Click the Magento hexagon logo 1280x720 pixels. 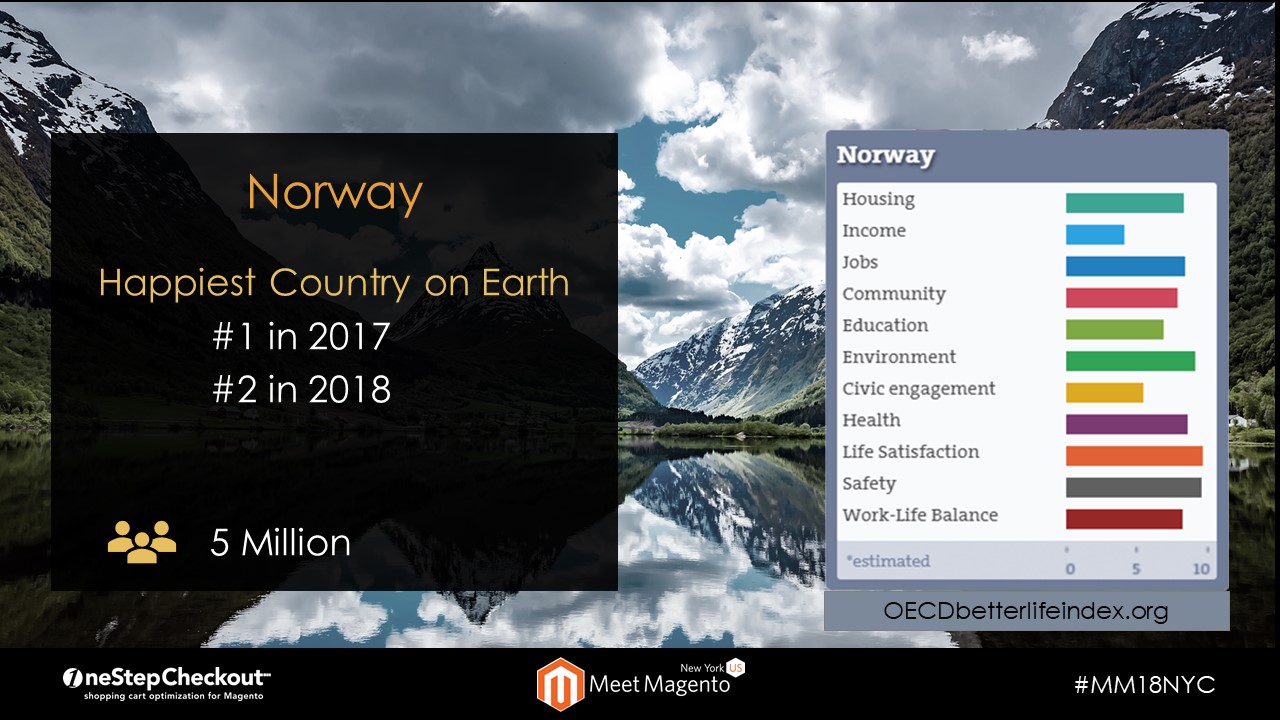point(560,684)
